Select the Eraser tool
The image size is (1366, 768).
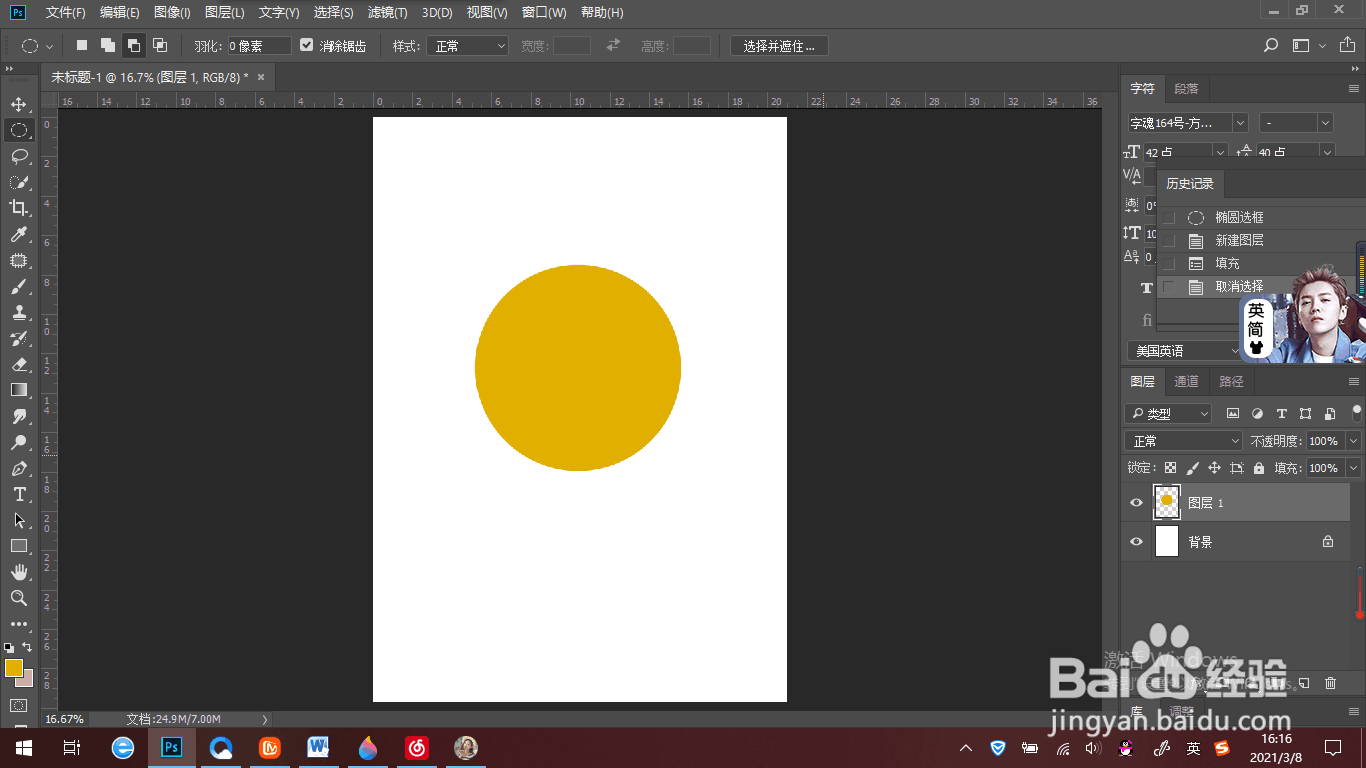pos(19,364)
